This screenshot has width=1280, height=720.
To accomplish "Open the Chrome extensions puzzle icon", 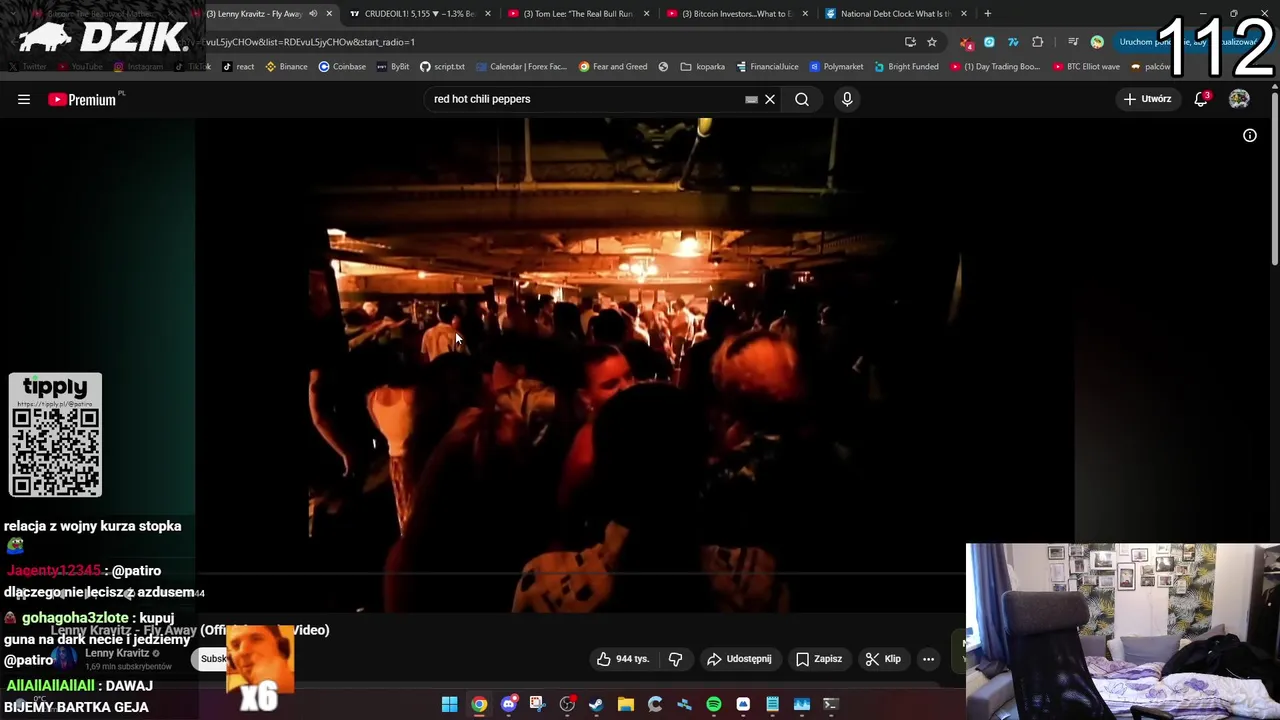I will tap(1037, 42).
